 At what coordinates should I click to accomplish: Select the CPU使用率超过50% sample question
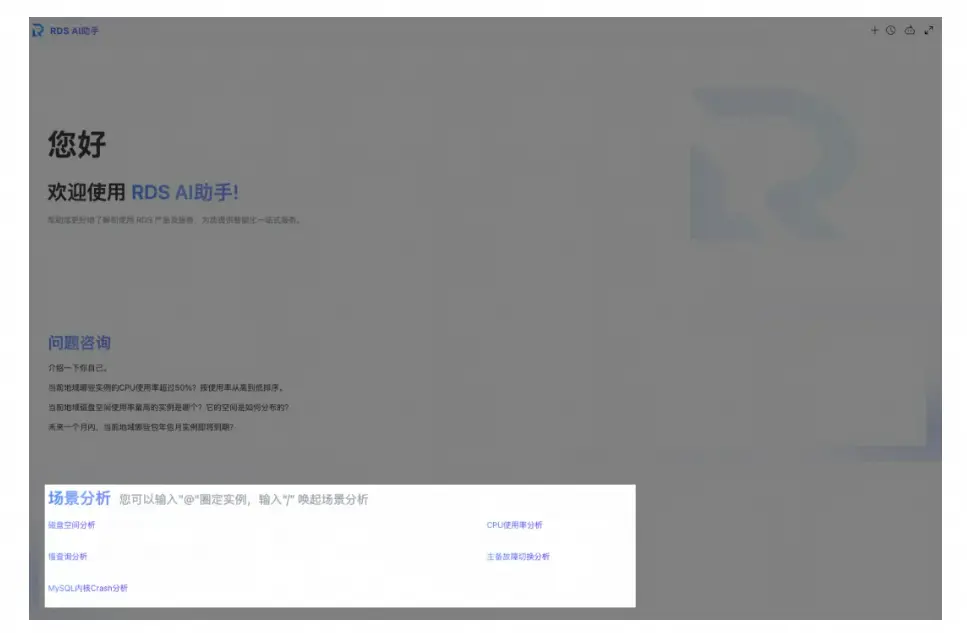click(167, 387)
